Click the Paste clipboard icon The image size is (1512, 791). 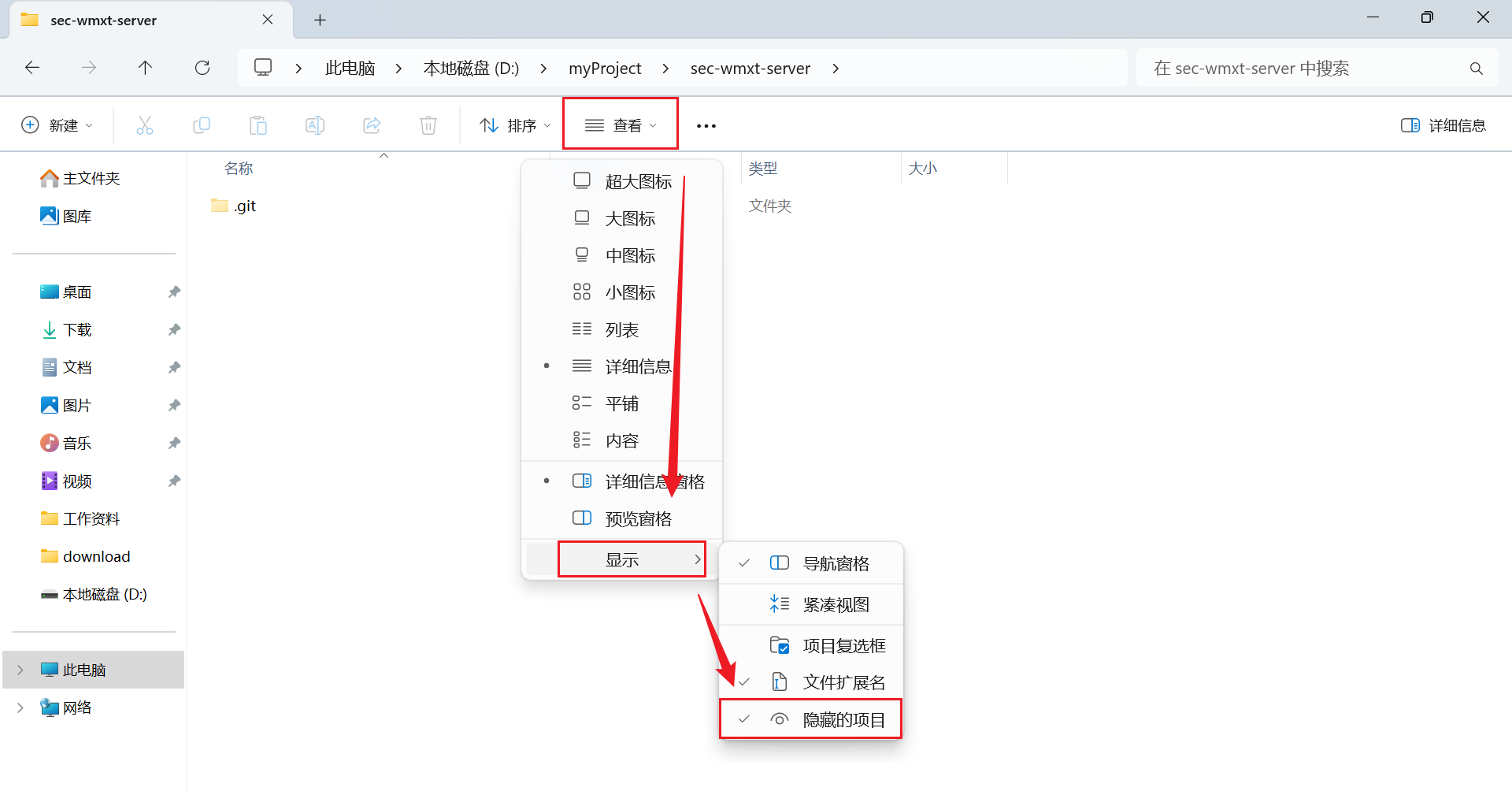coord(258,125)
